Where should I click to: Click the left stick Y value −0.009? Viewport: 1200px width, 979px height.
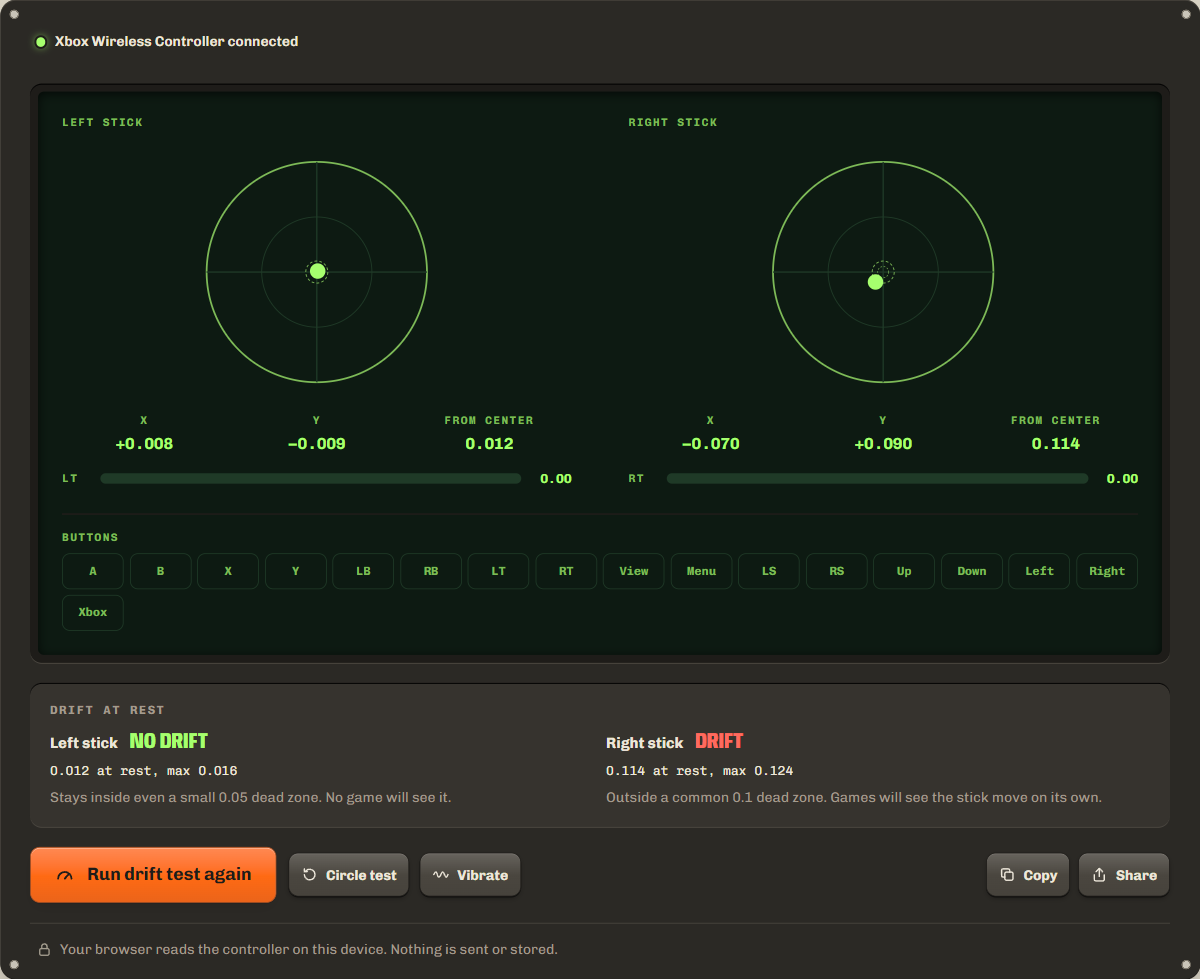point(316,444)
